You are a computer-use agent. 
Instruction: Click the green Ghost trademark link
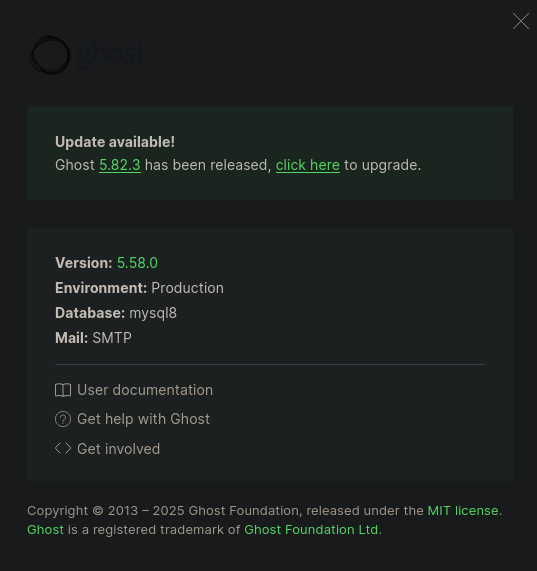[x=46, y=529]
